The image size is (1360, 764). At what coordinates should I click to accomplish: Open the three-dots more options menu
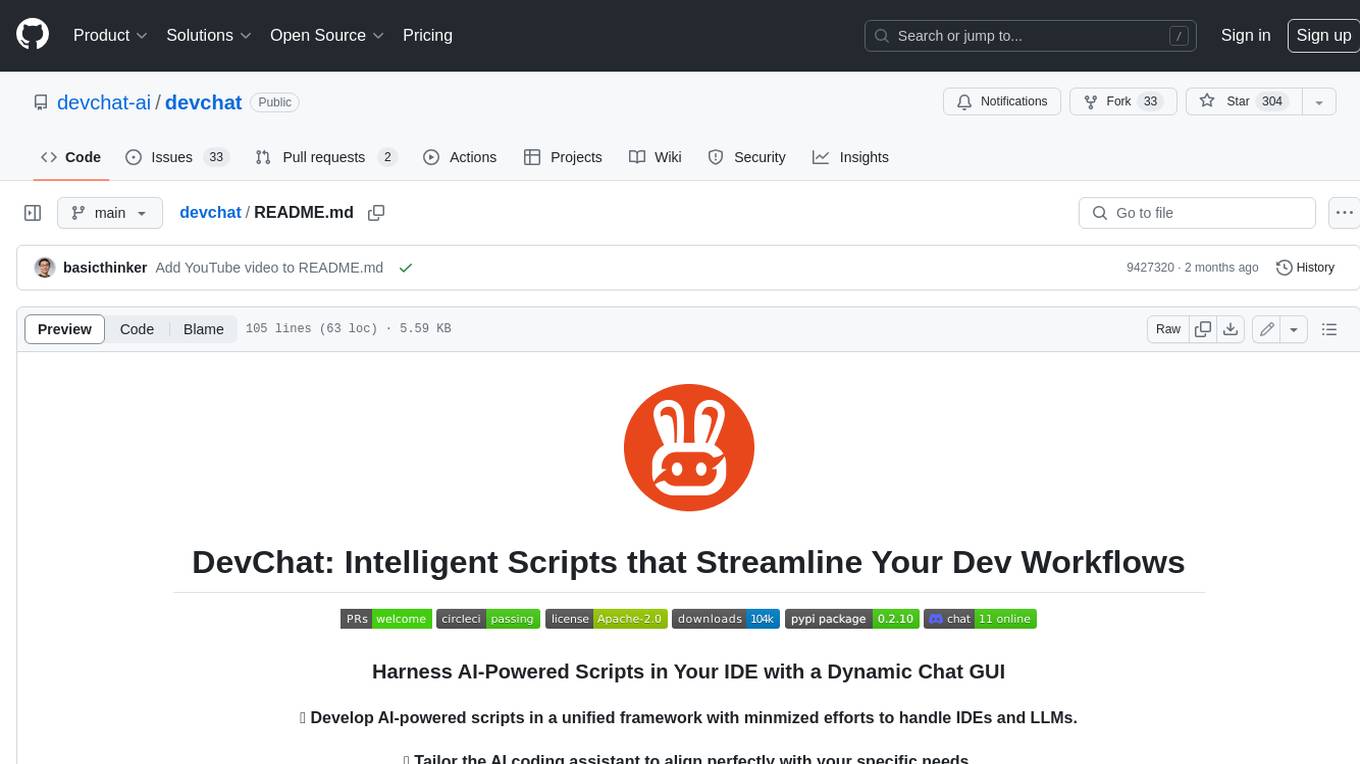(1344, 213)
